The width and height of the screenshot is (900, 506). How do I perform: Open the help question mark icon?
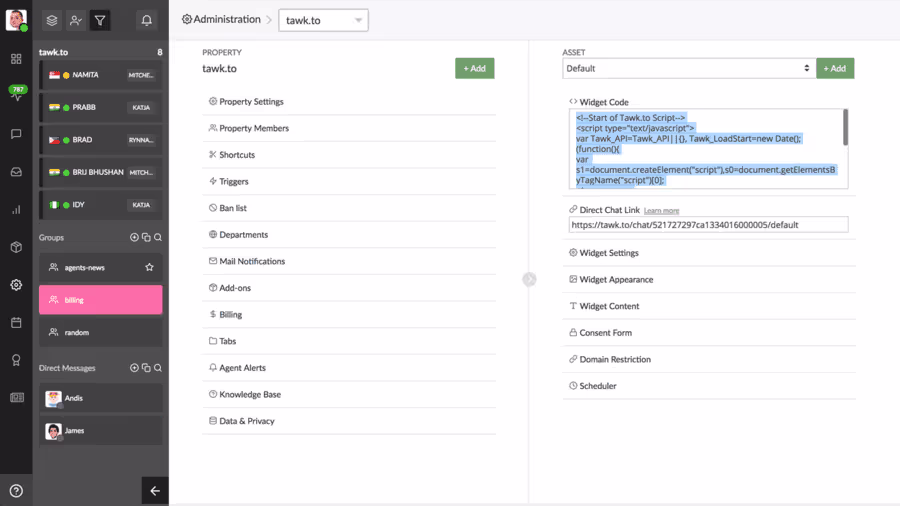tap(16, 491)
